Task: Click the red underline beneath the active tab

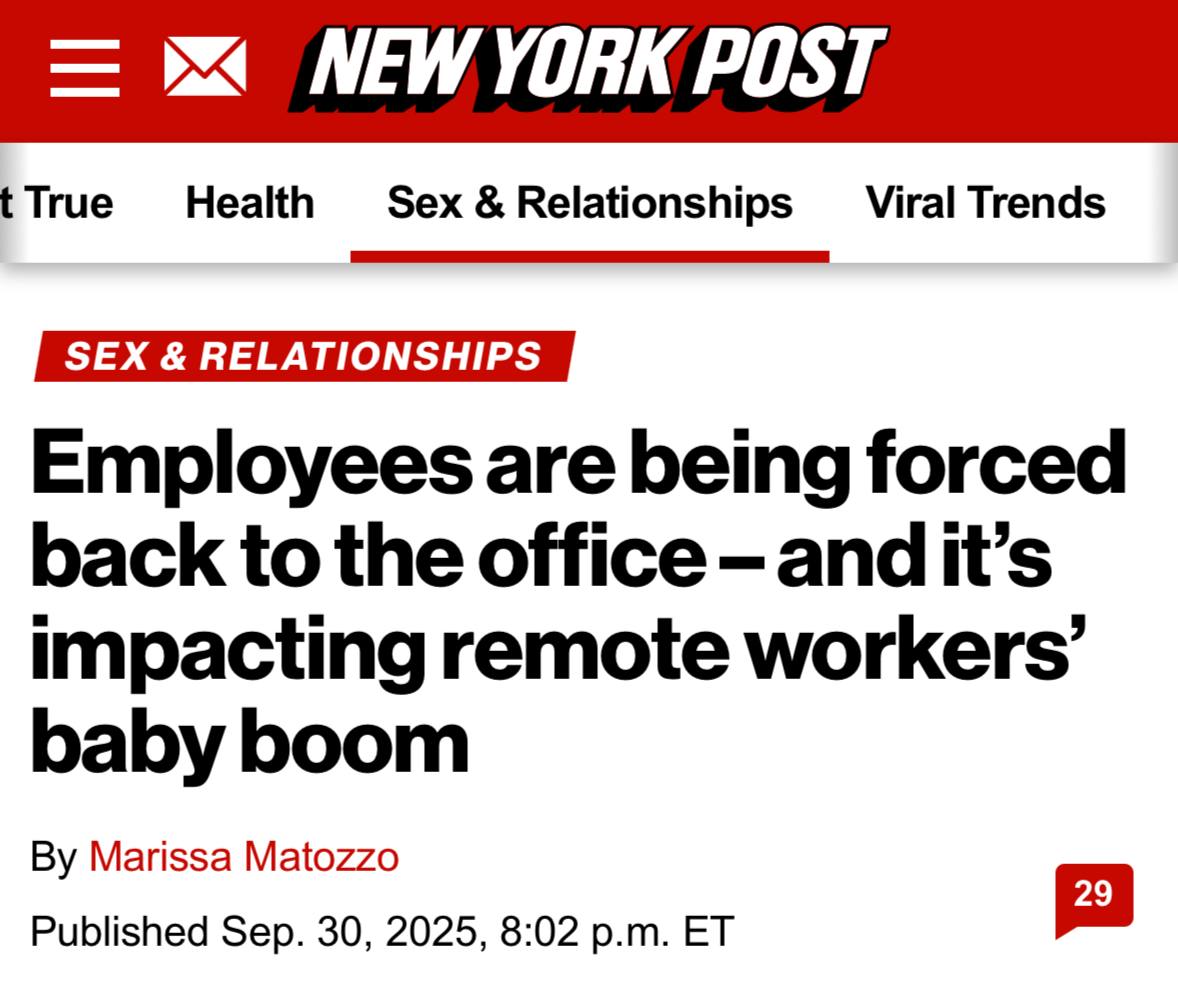Action: click(590, 257)
